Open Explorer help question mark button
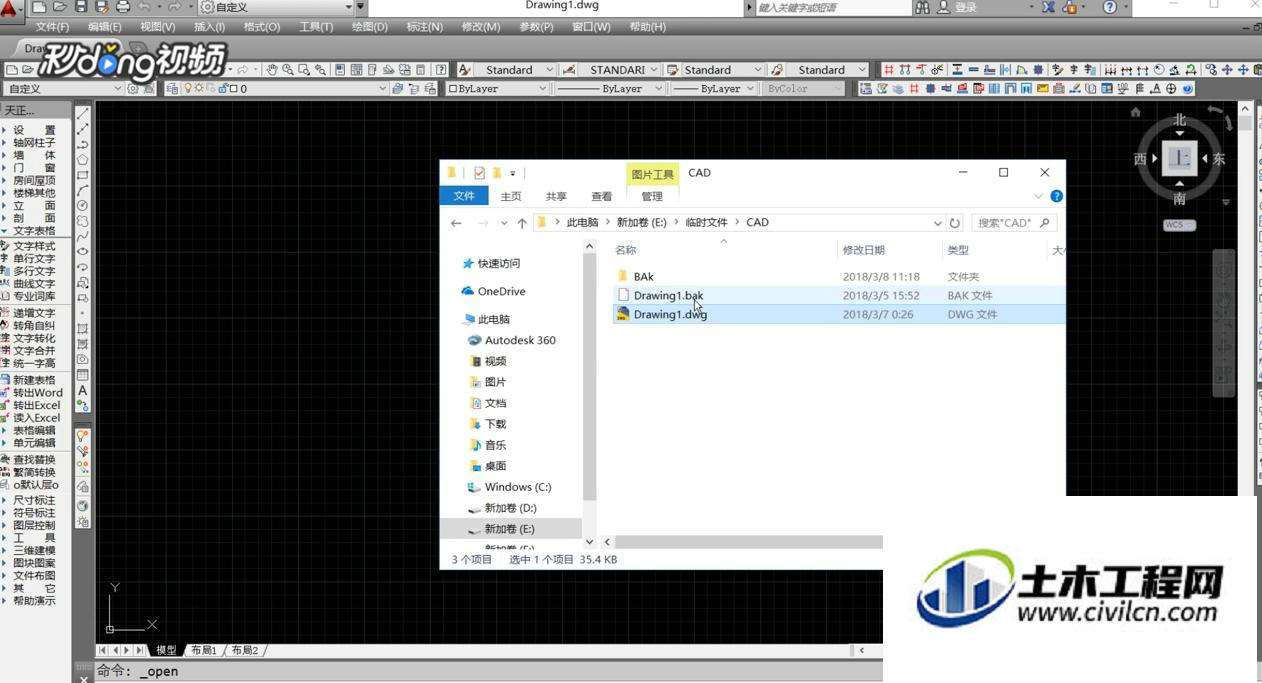 1056,196
